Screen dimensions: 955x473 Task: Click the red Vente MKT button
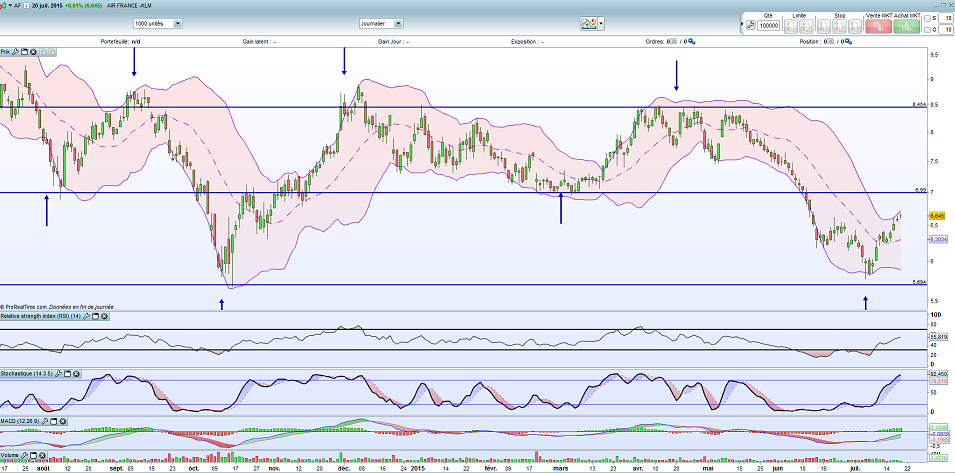(878, 26)
